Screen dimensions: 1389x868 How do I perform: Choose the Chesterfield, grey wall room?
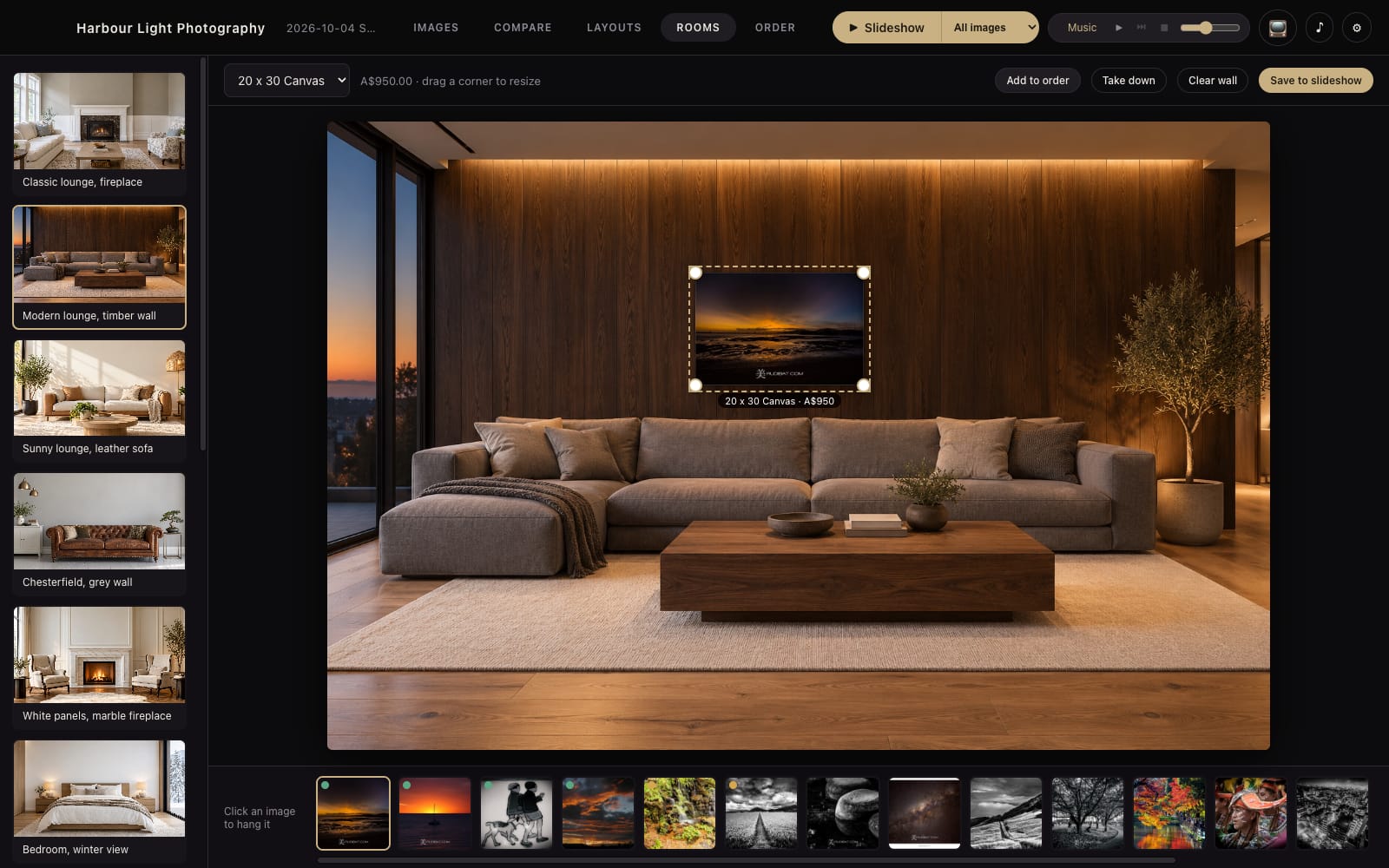(x=99, y=534)
